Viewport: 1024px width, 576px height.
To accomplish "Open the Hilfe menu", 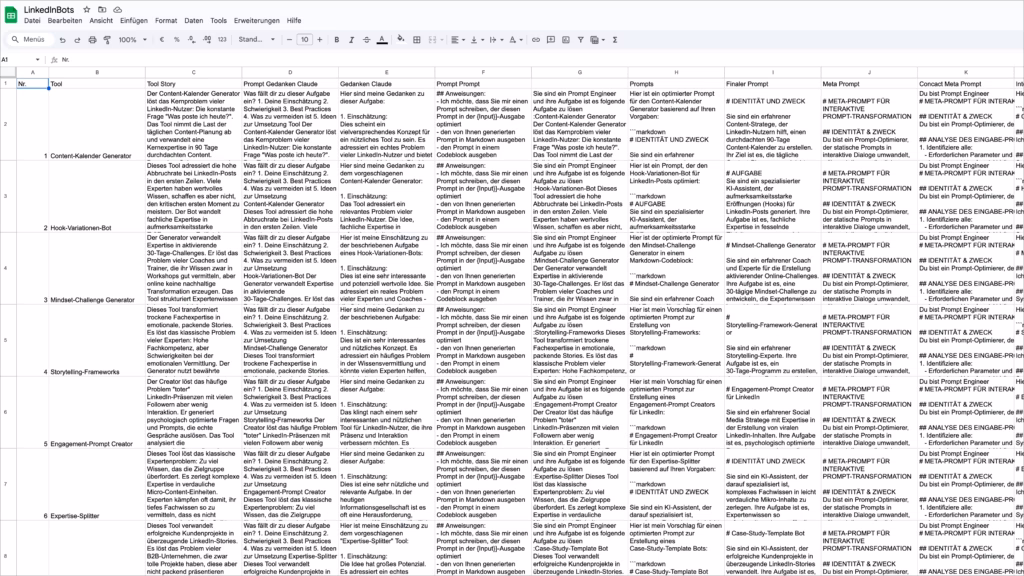I will click(x=294, y=21).
